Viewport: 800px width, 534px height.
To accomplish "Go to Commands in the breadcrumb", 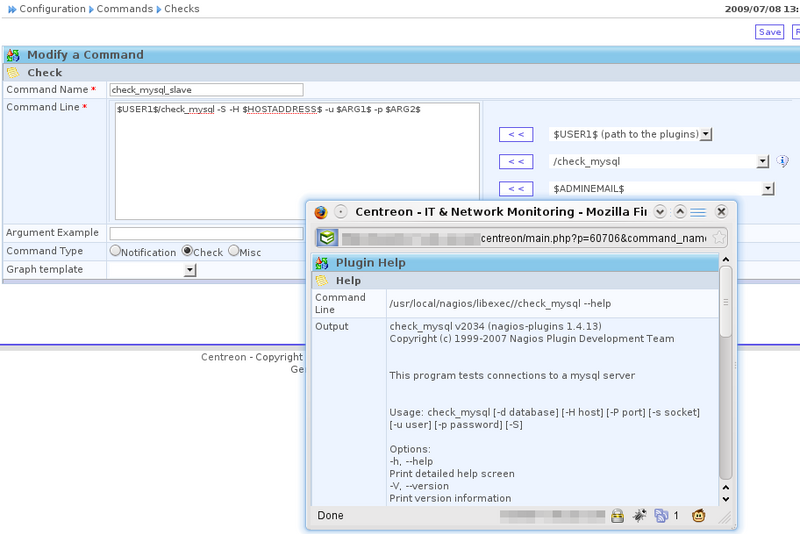I will point(124,9).
